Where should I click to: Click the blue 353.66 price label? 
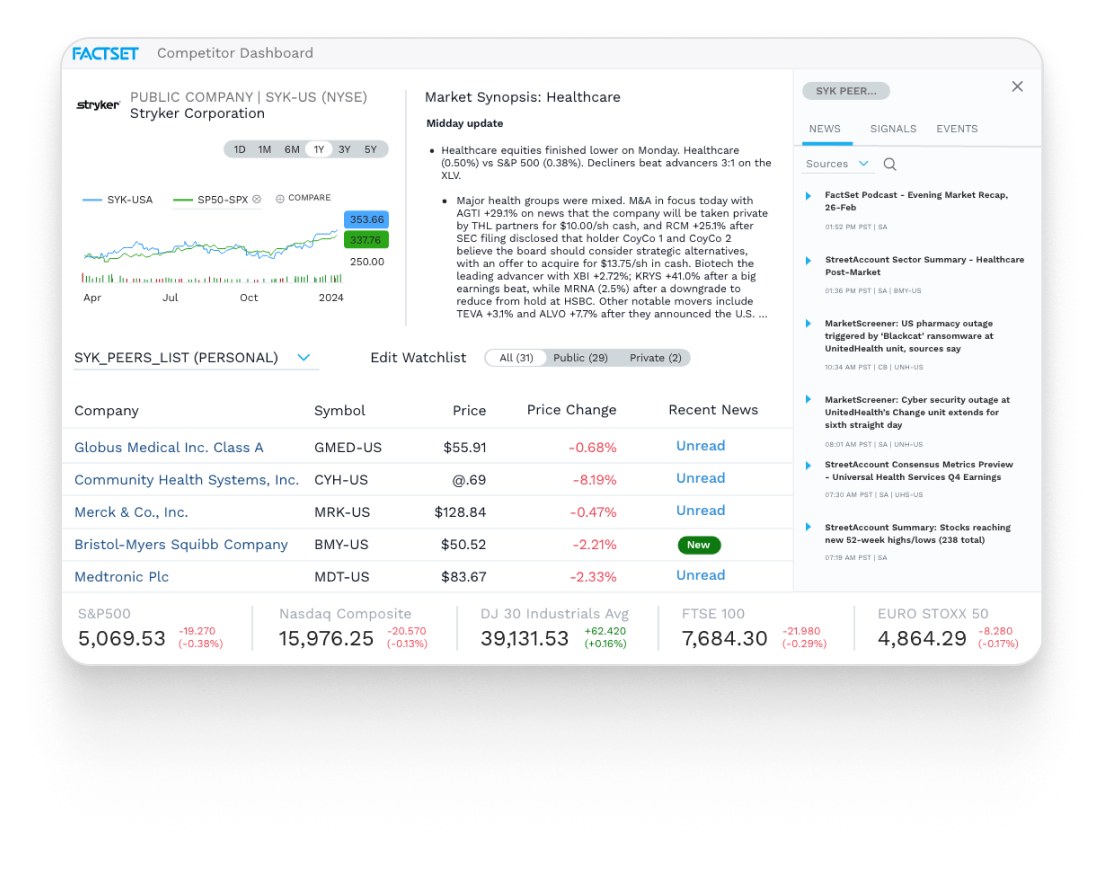[366, 220]
